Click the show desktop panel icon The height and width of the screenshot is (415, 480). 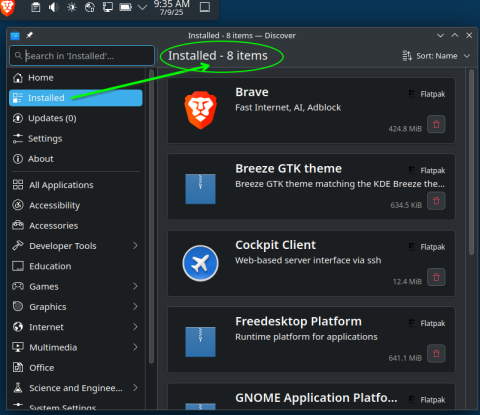click(x=205, y=7)
